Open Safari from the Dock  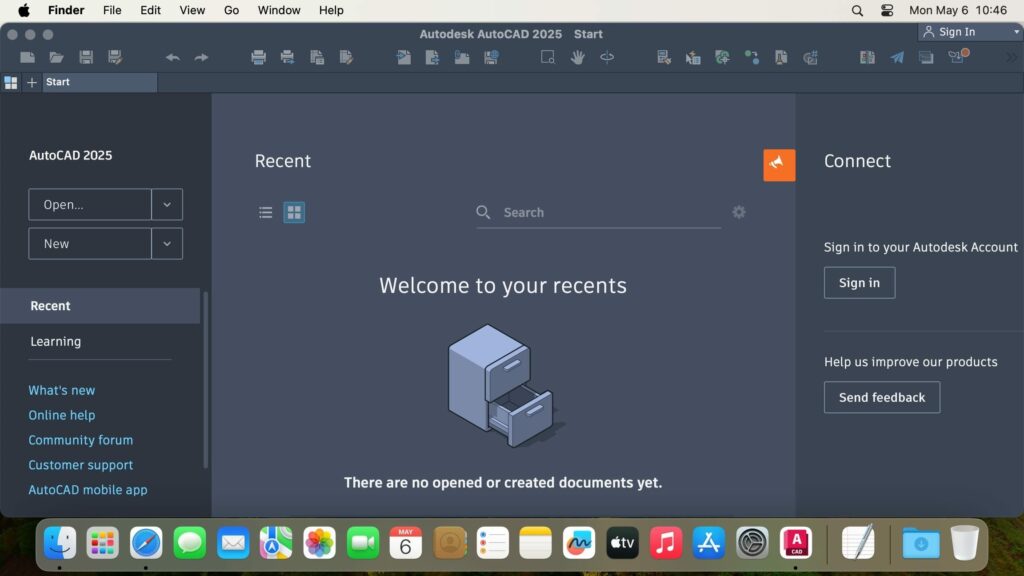[x=146, y=543]
